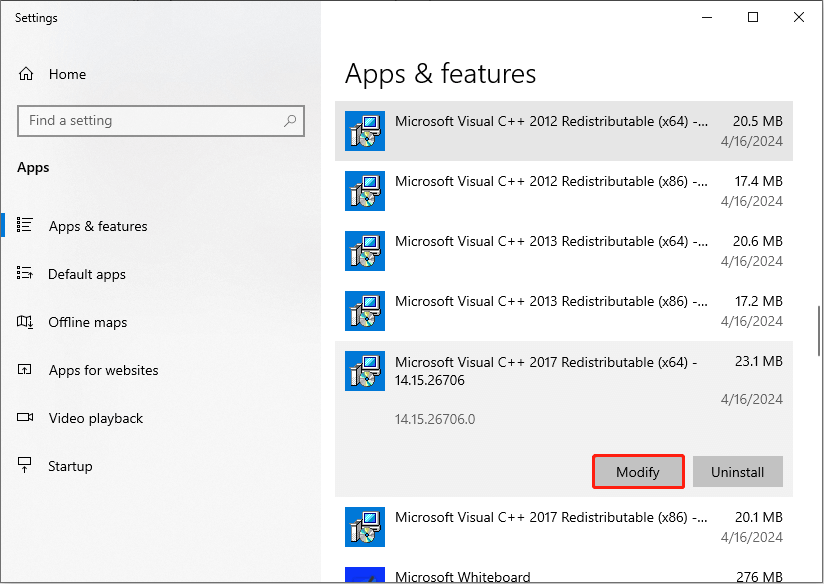This screenshot has width=824, height=584.
Task: Click the Apps for websites icon
Action: tap(25, 370)
